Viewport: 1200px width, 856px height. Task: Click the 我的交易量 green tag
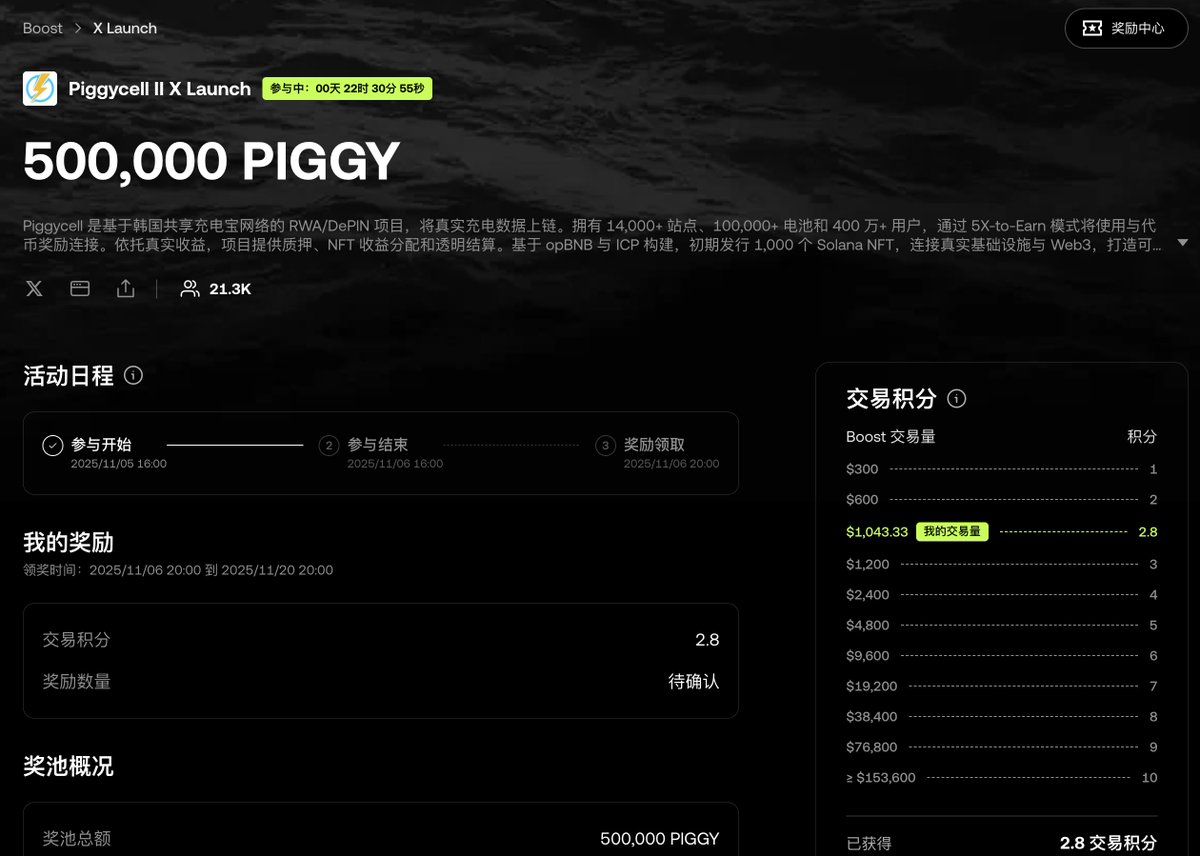(952, 532)
